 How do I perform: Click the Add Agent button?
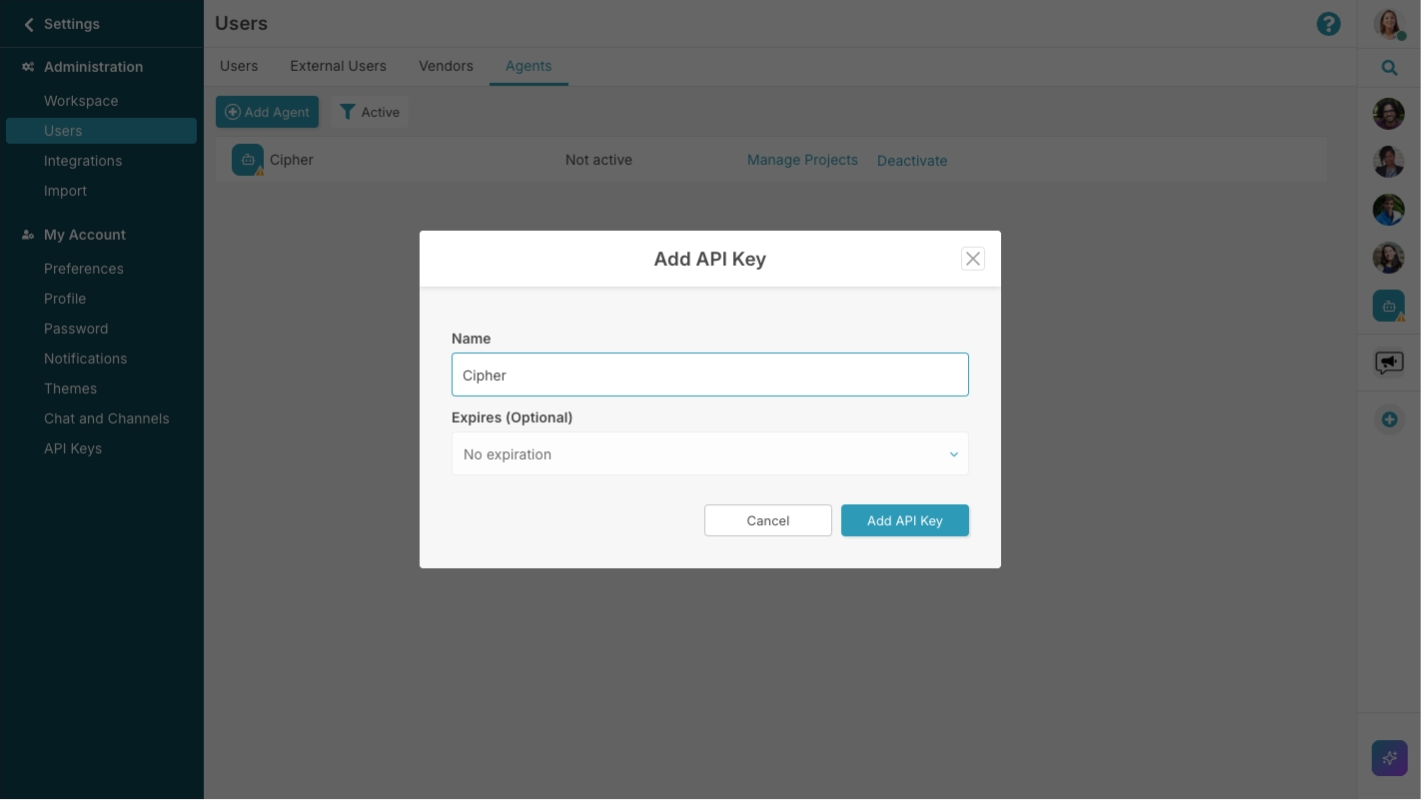pos(267,112)
